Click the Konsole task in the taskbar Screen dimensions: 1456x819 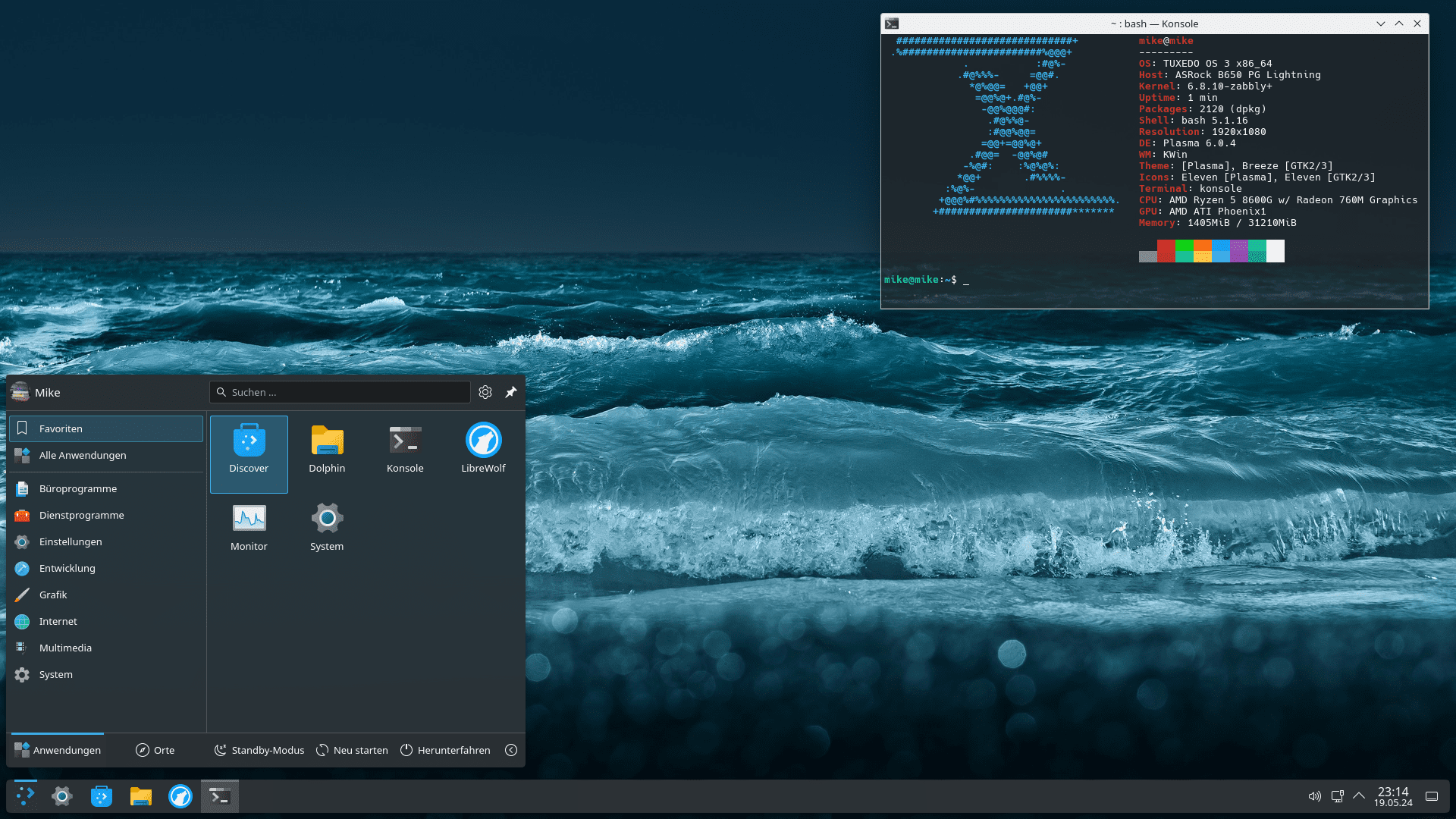[x=220, y=796]
